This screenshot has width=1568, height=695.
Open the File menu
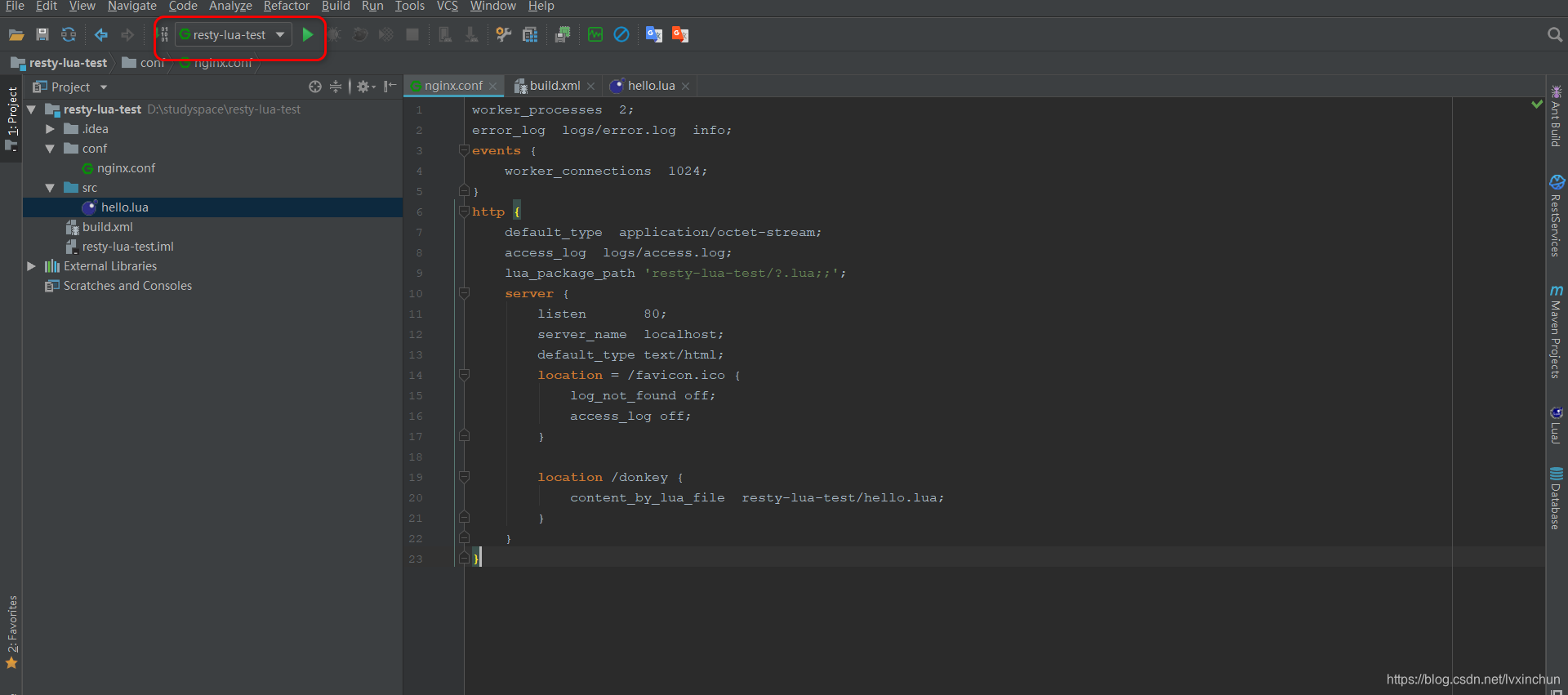(15, 7)
